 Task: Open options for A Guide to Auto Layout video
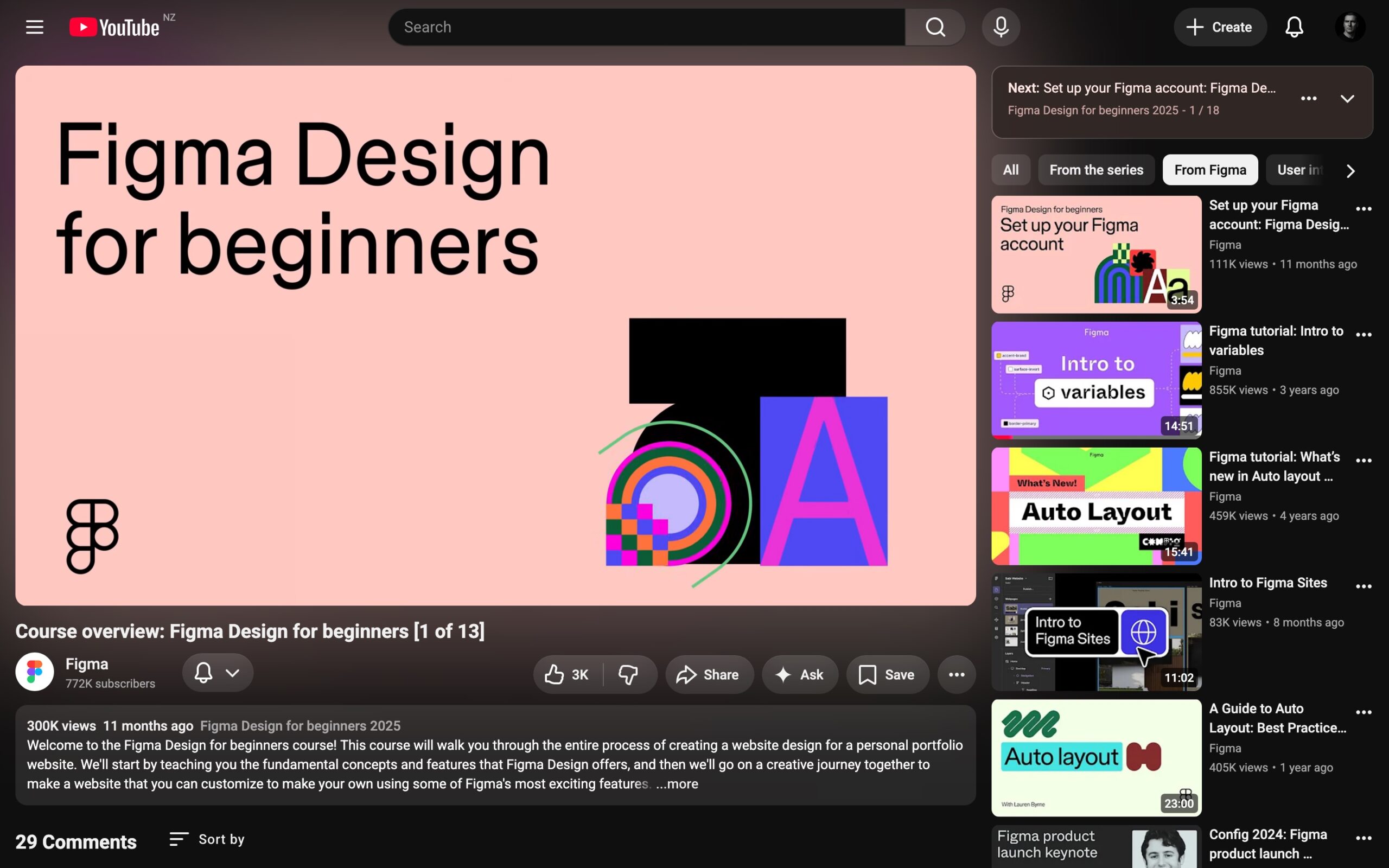(x=1363, y=712)
